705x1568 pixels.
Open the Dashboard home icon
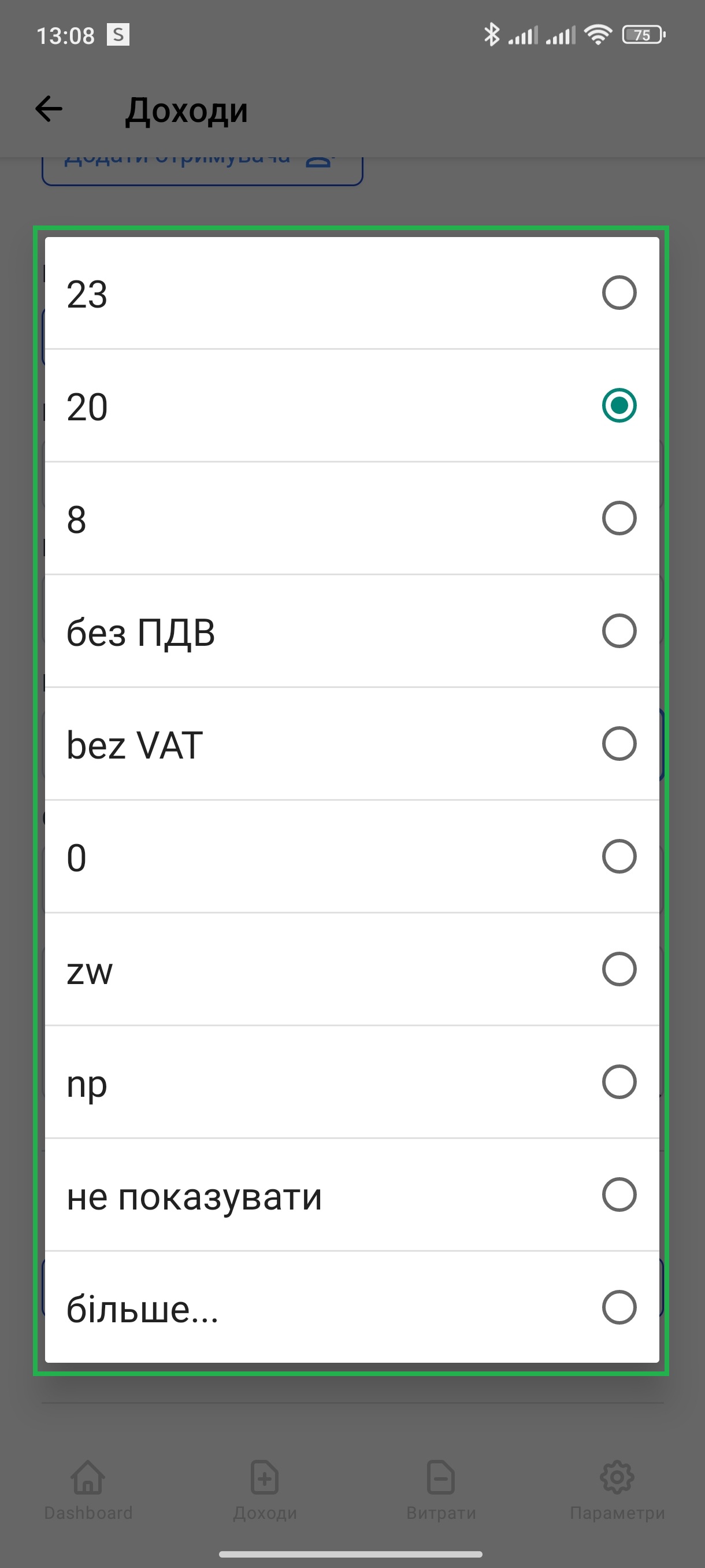[x=88, y=1477]
